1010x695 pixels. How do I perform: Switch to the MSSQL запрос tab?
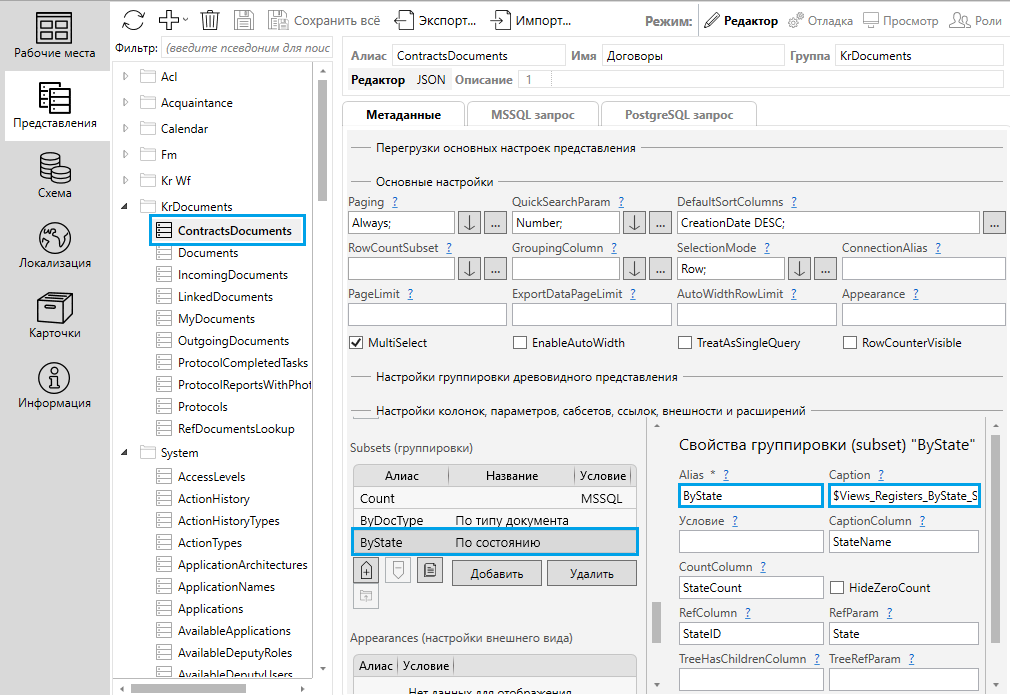[x=532, y=115]
